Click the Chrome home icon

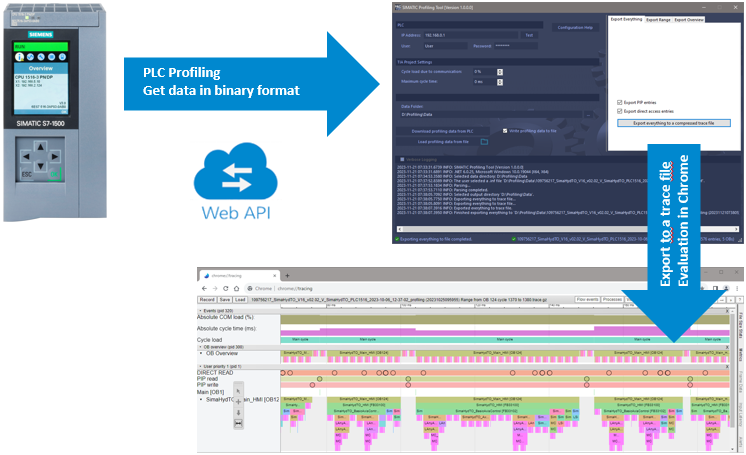tap(236, 288)
